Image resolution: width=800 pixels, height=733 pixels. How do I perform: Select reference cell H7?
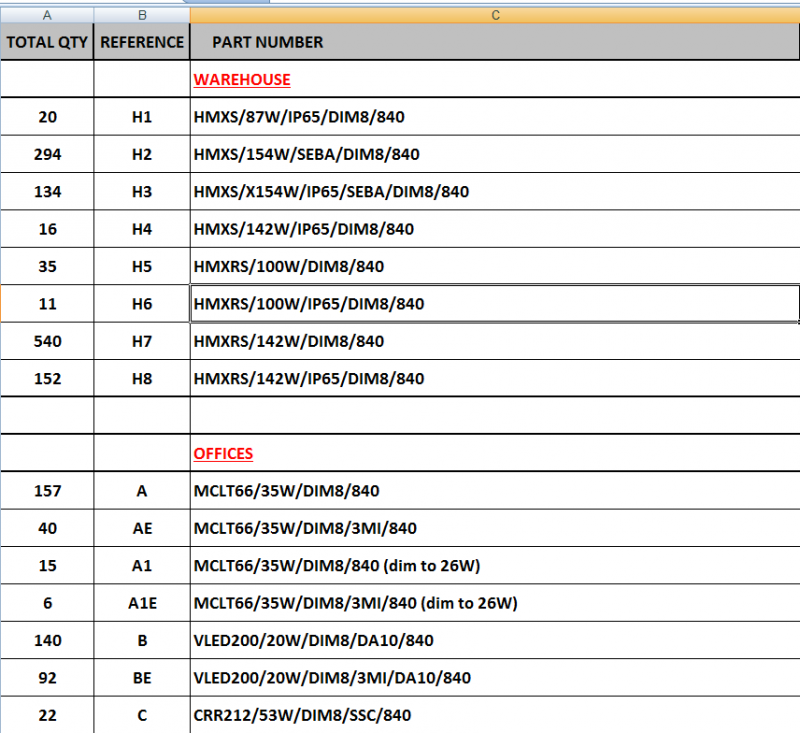[x=142, y=341]
